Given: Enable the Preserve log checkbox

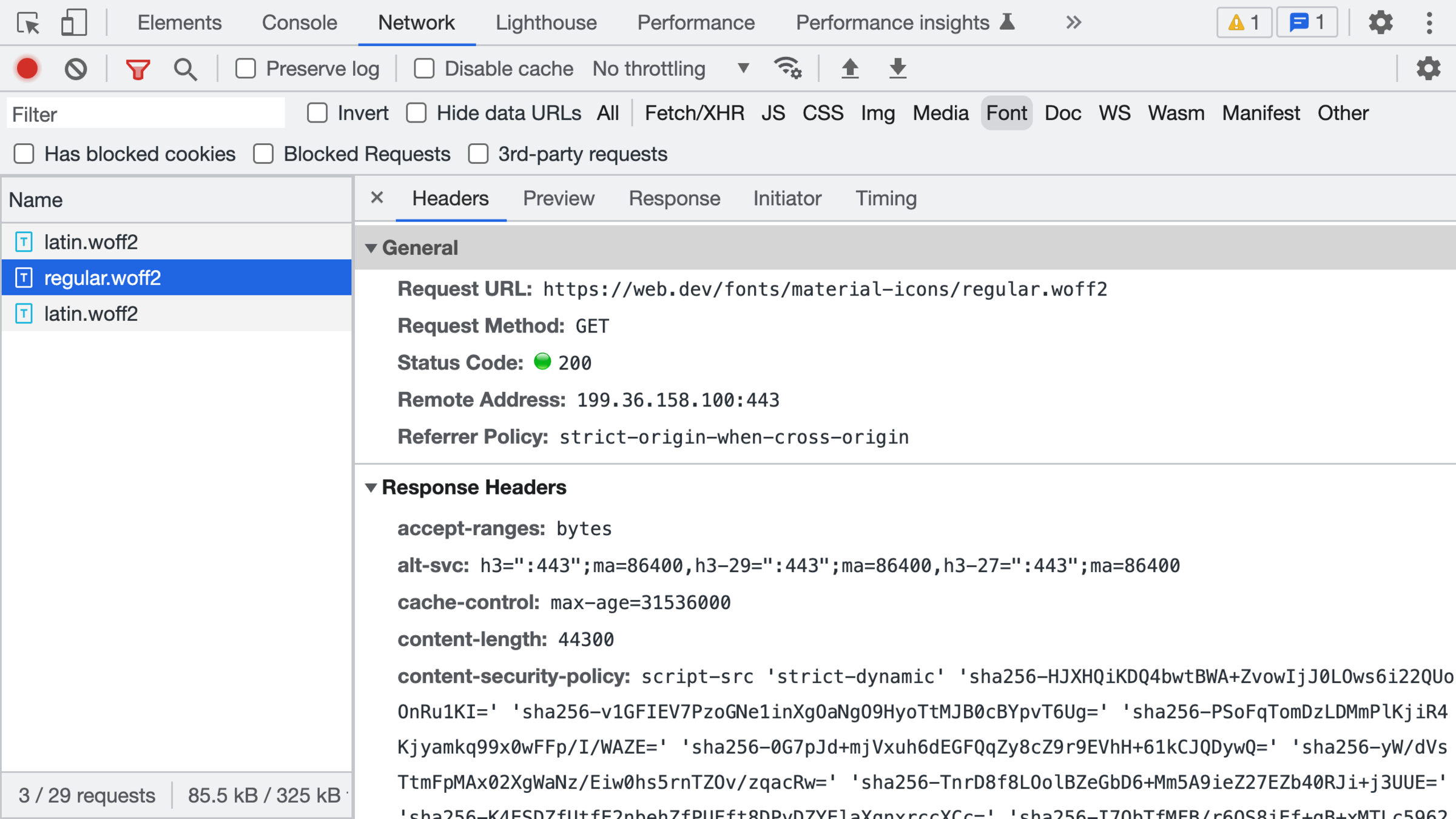Looking at the screenshot, I should [246, 69].
